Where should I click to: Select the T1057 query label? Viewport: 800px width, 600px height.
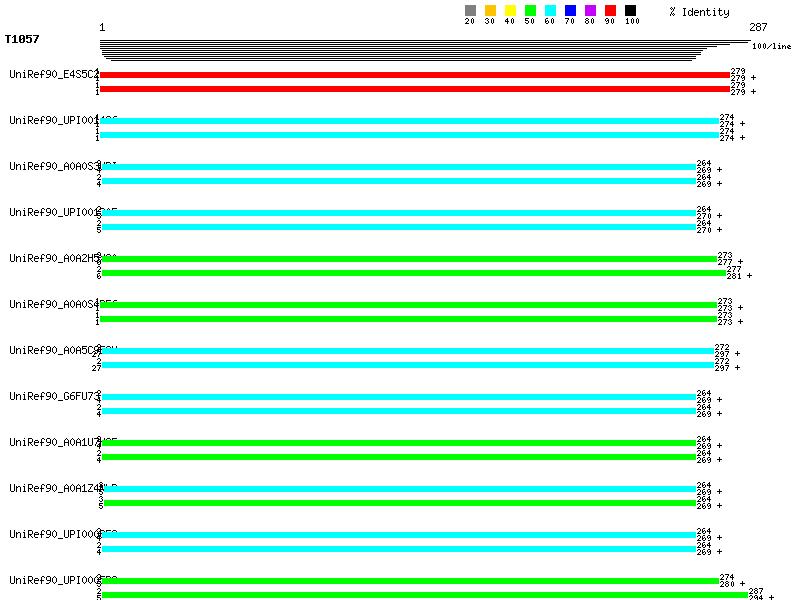22,40
